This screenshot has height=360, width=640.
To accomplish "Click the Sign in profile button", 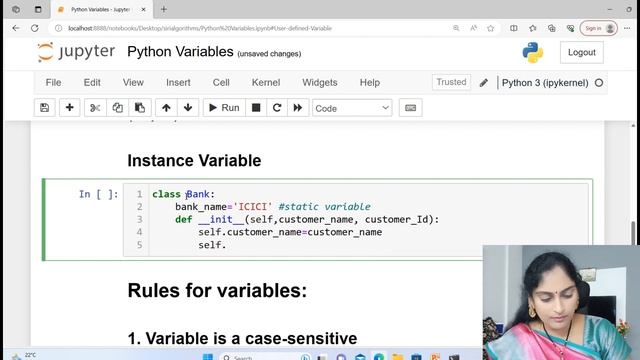I will pos(599,28).
